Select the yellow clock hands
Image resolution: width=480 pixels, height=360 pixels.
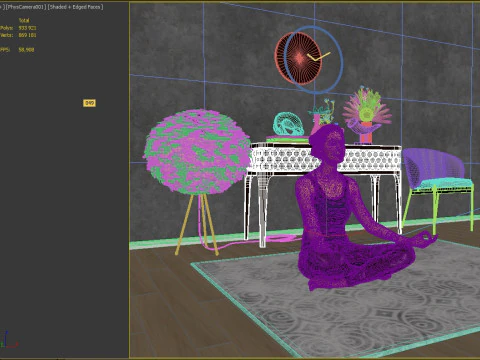(319, 57)
